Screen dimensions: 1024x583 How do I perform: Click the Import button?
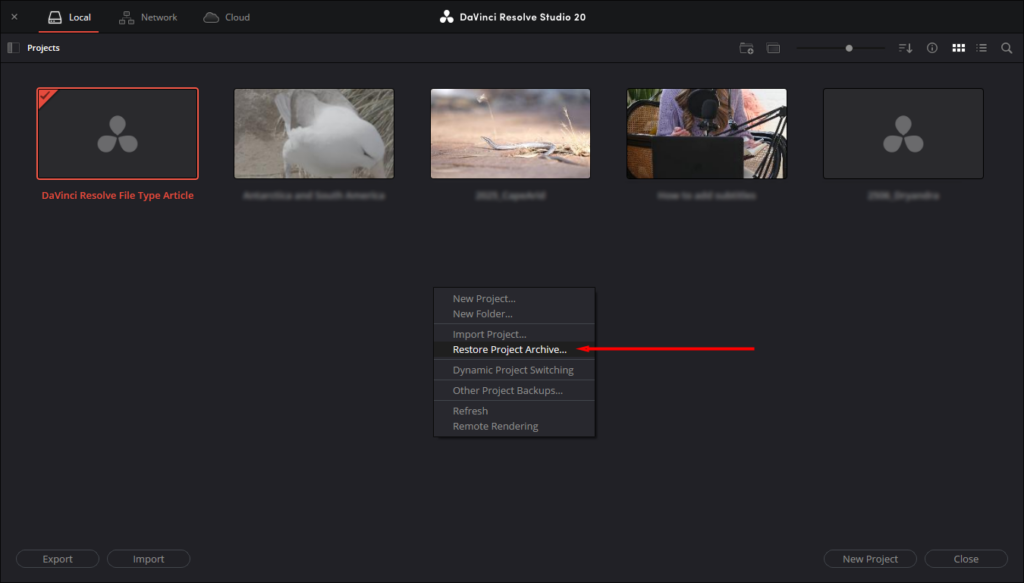click(x=148, y=559)
